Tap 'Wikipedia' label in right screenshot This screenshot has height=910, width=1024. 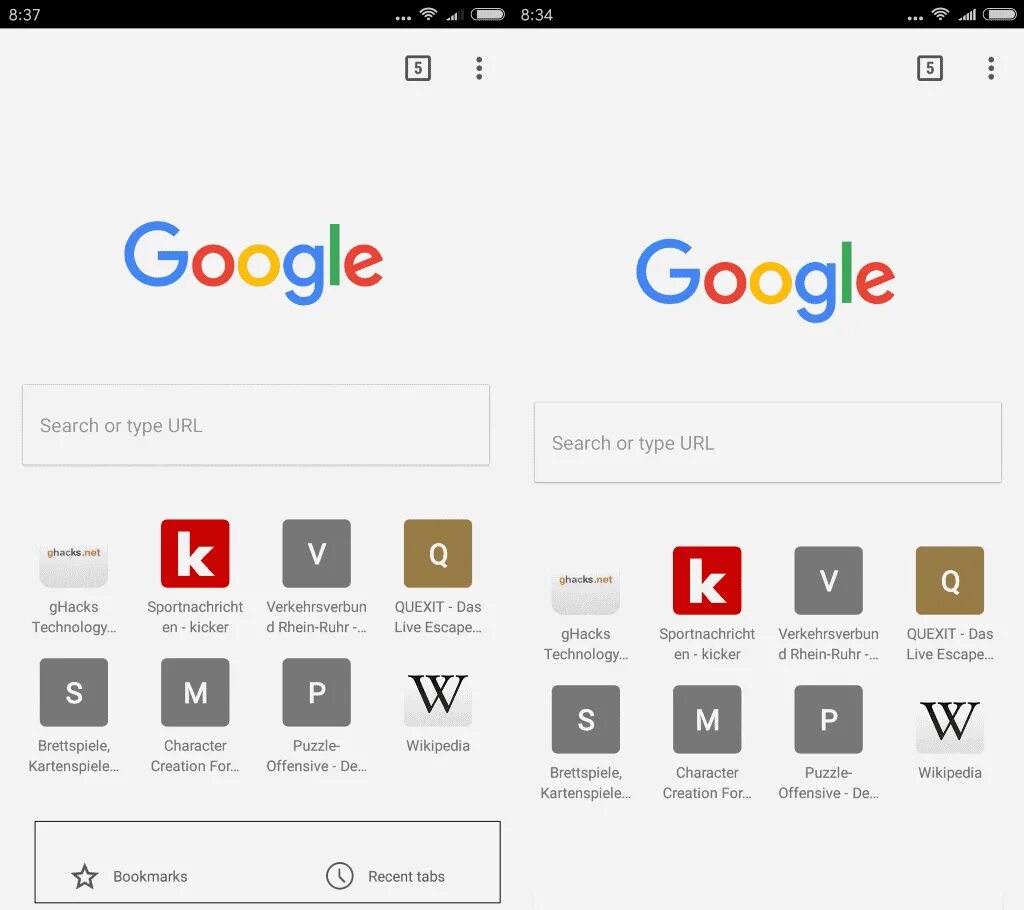click(x=950, y=773)
